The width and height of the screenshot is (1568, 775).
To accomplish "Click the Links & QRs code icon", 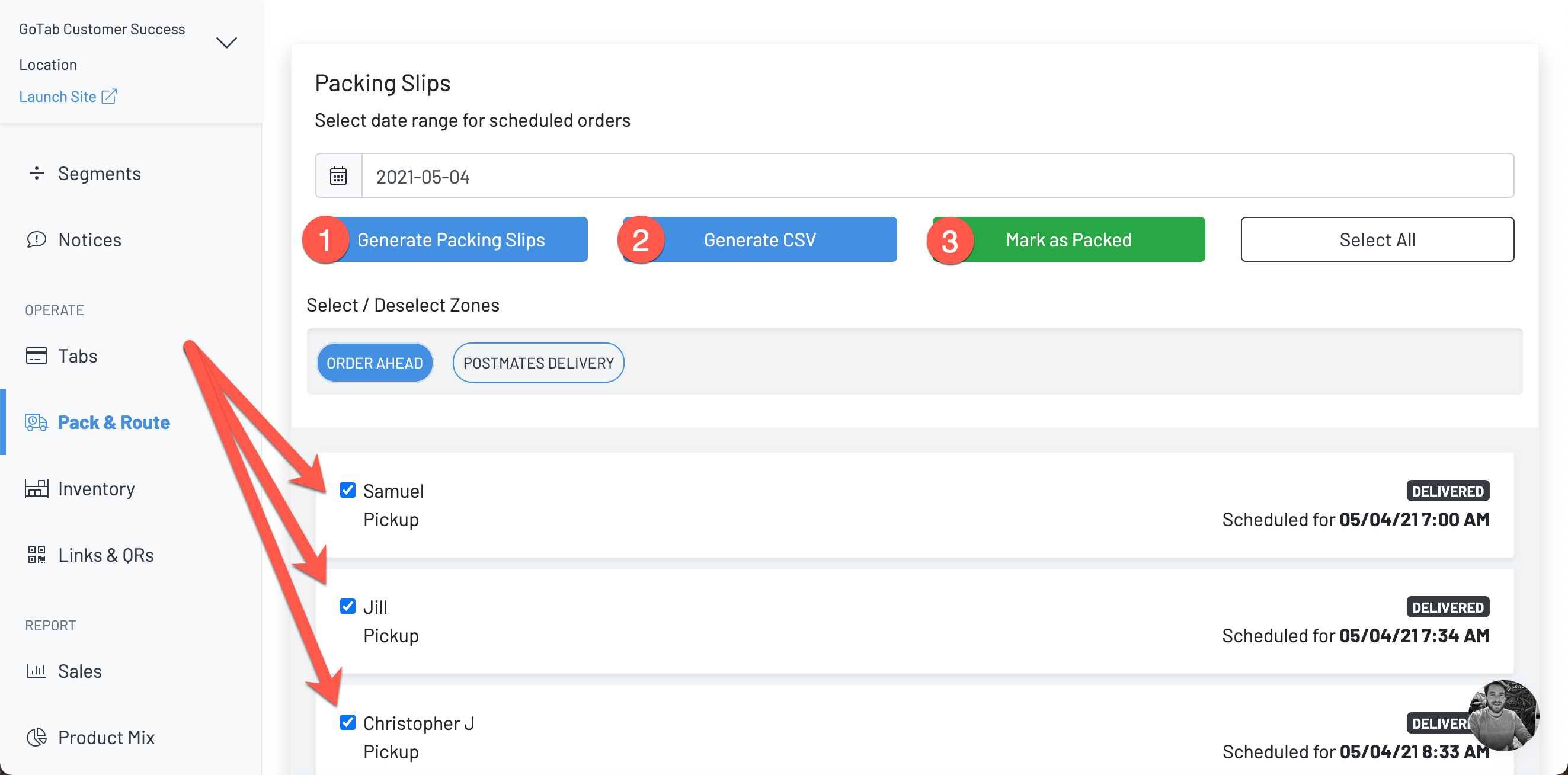I will (37, 555).
